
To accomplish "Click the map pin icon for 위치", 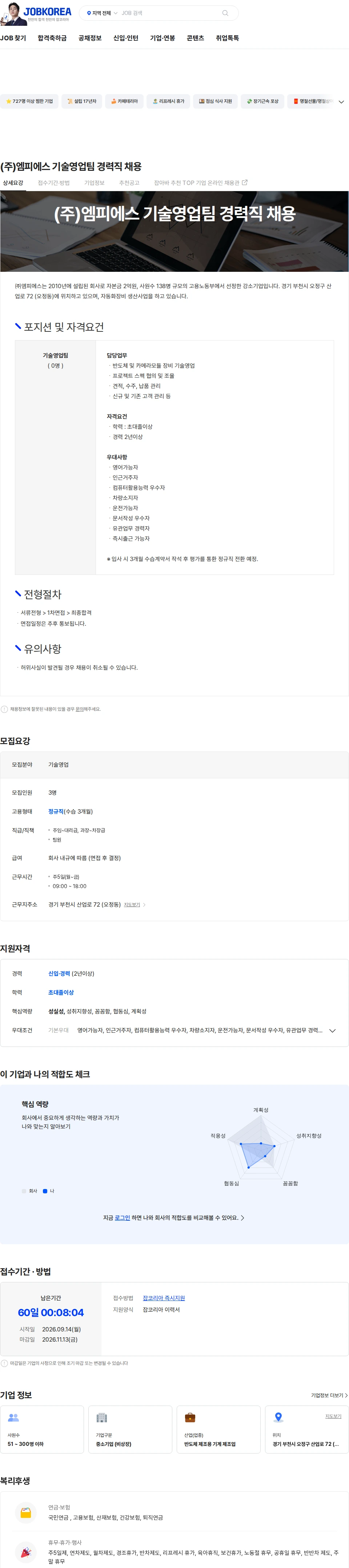I will pos(278,1418).
